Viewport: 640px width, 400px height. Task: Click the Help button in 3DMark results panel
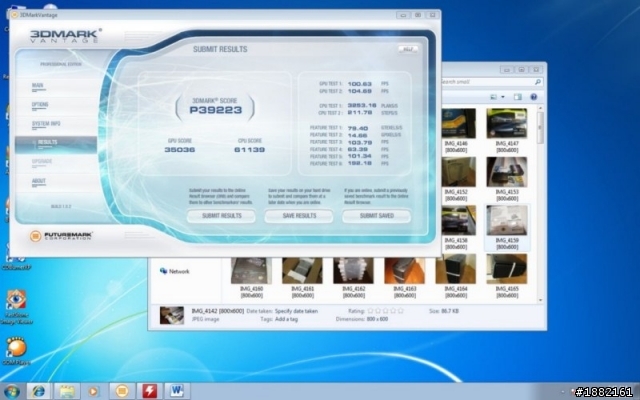coord(407,49)
